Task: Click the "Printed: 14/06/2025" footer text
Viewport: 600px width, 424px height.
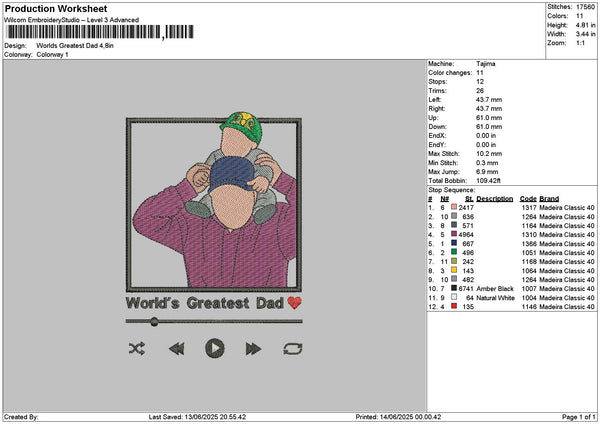Action: 398,417
